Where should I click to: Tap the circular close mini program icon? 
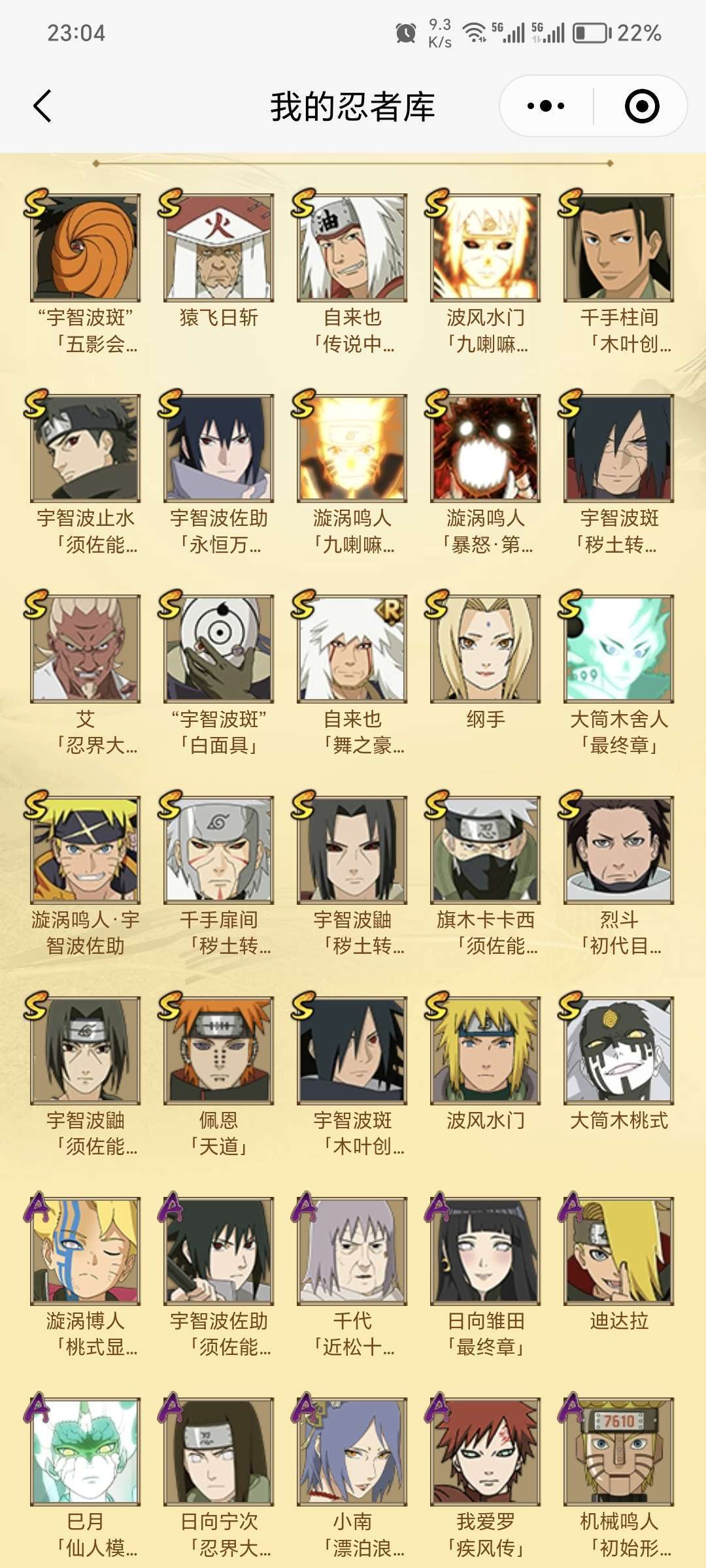(x=641, y=106)
